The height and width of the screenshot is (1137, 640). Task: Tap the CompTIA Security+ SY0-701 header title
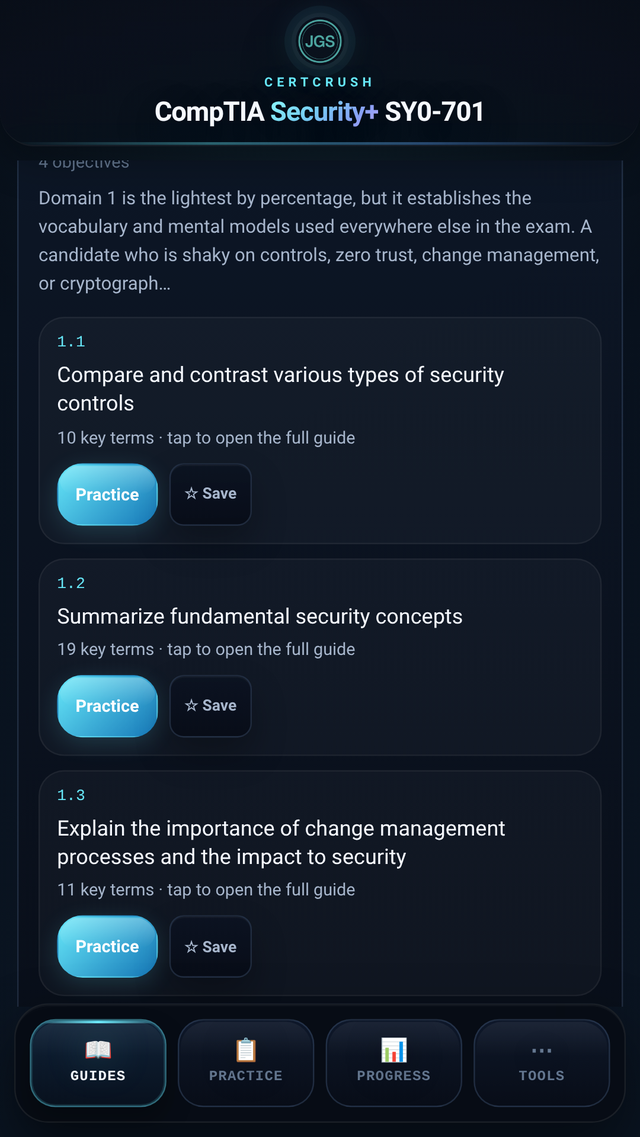pyautogui.click(x=320, y=112)
